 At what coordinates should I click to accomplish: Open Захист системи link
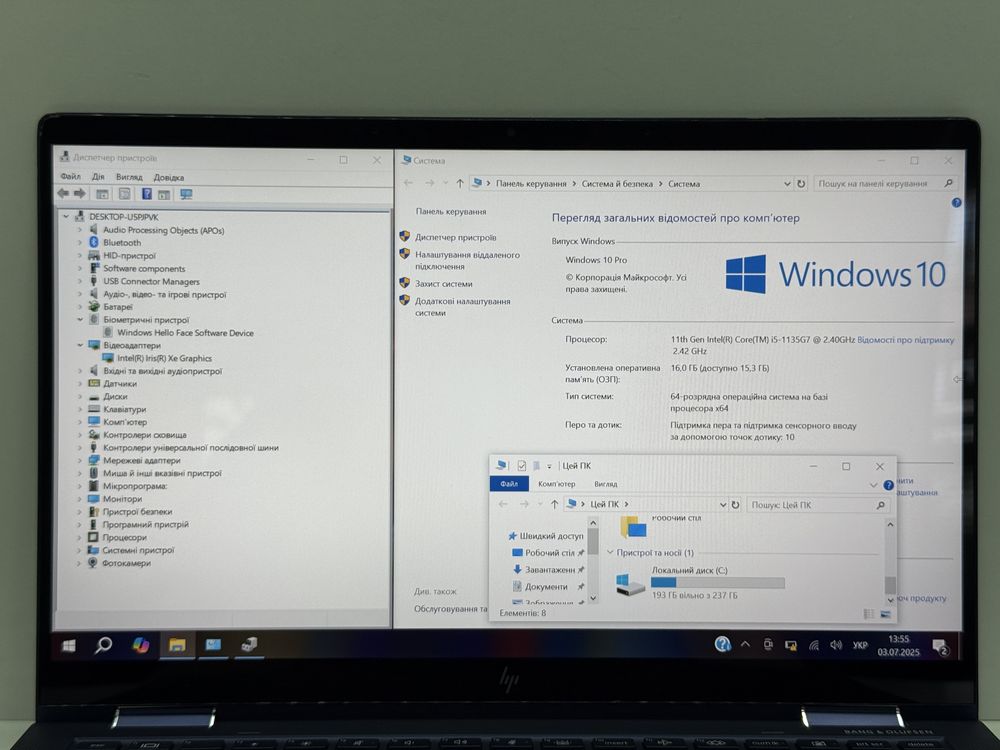pyautogui.click(x=444, y=284)
